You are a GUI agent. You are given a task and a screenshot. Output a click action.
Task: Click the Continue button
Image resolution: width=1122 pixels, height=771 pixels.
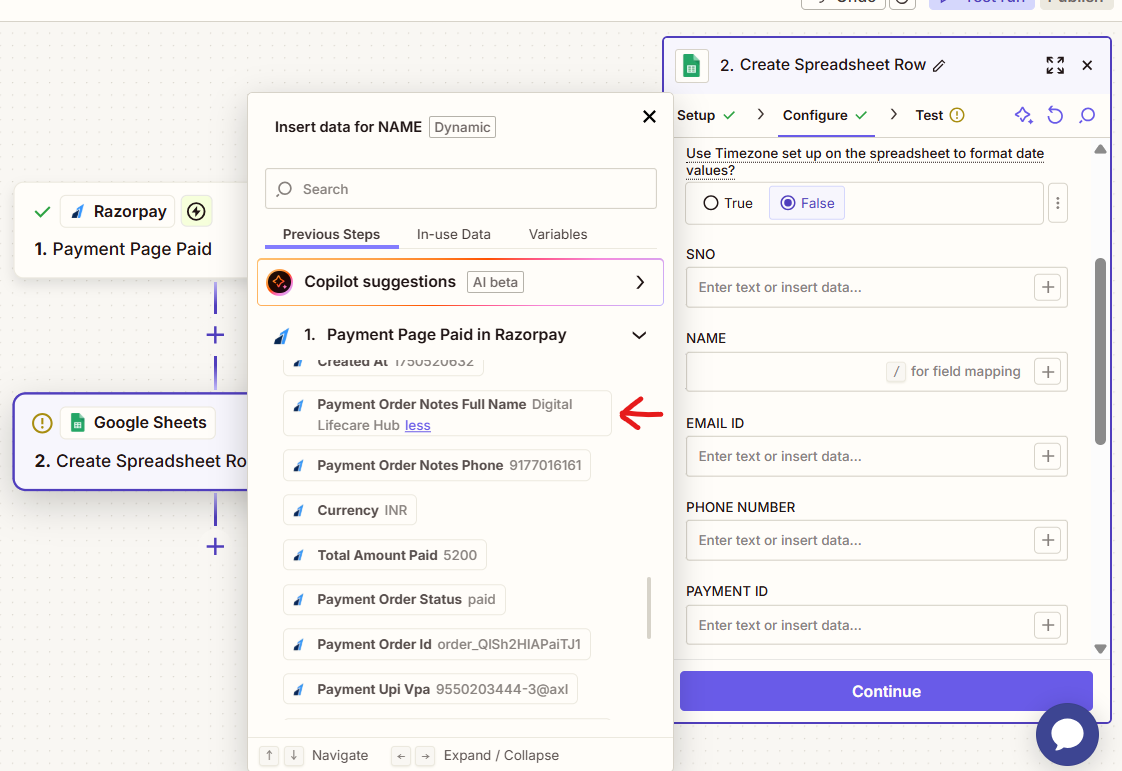(x=886, y=691)
